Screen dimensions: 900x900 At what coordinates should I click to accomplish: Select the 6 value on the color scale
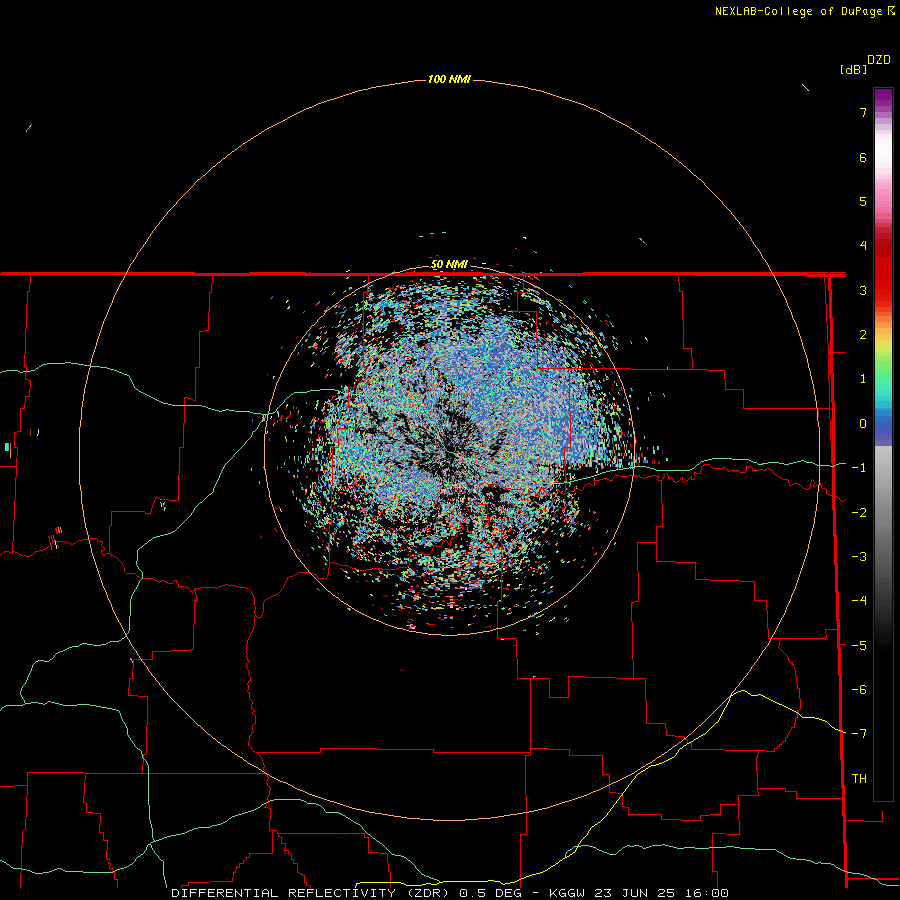click(x=863, y=157)
